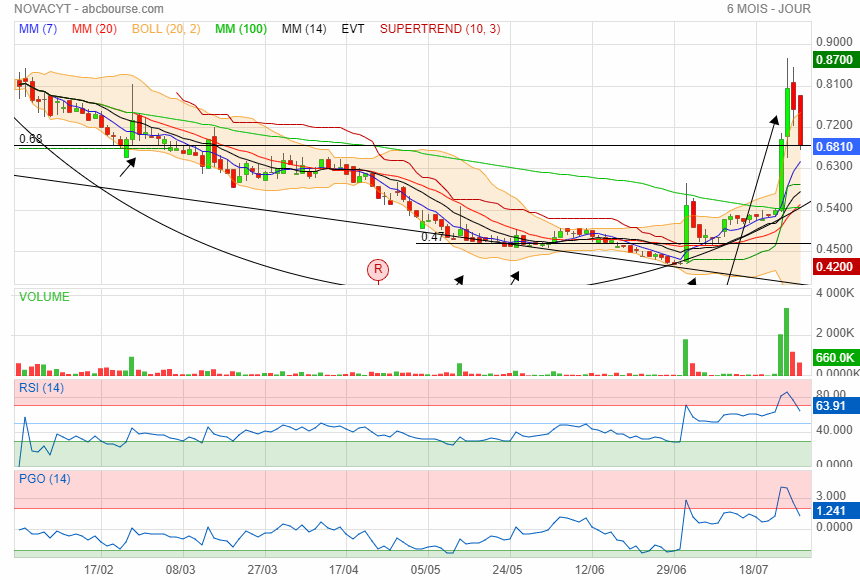The height and width of the screenshot is (580, 860).
Task: Click the red 0.4200 price tag
Action: [x=835, y=267]
